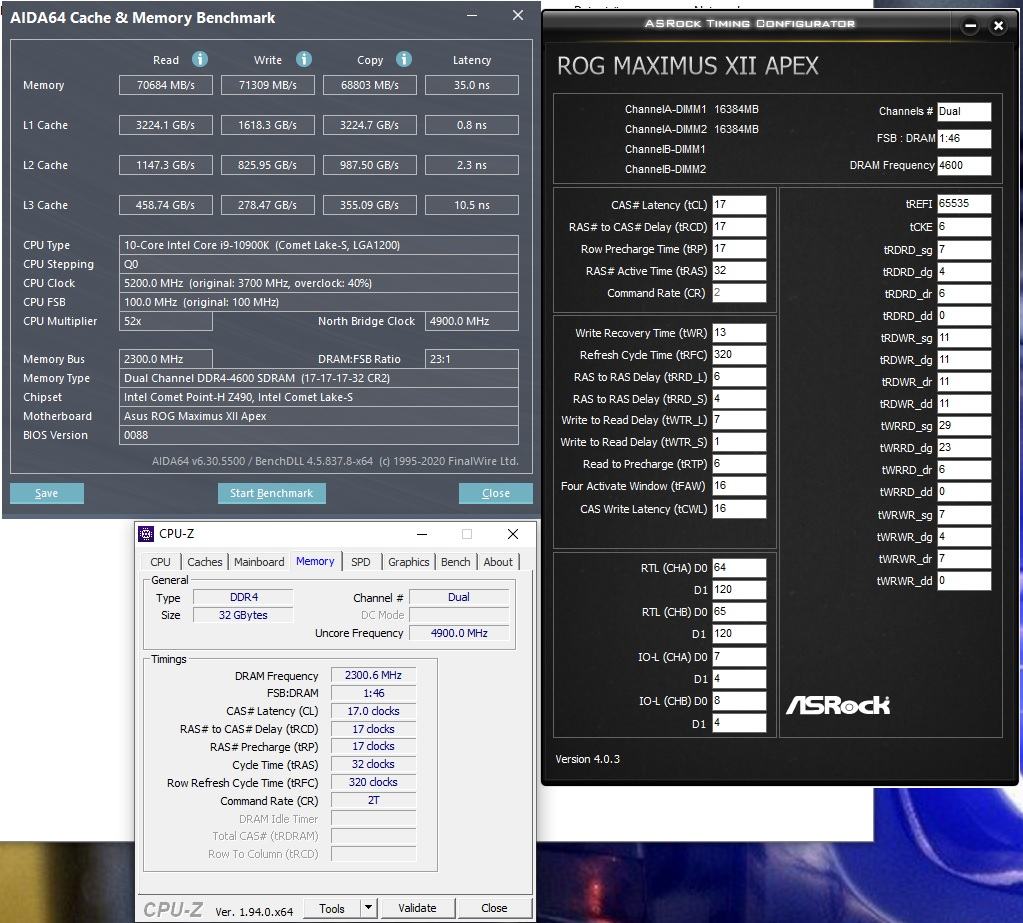Click the FSB : DRAM ratio field in ASRock
The image size is (1023, 923).
pyautogui.click(x=964, y=138)
